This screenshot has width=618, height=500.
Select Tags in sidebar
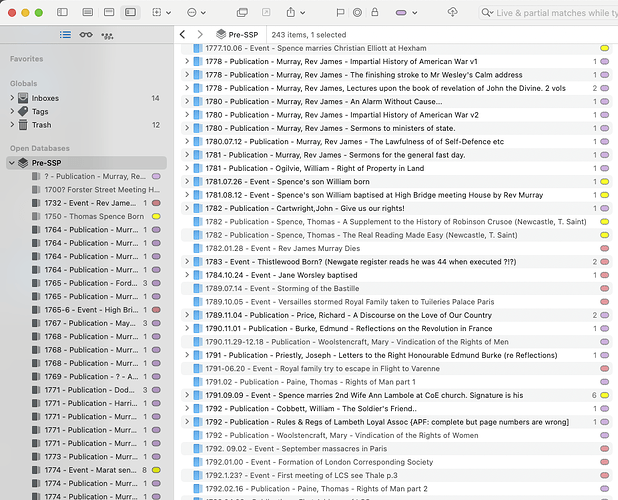(x=86, y=112)
